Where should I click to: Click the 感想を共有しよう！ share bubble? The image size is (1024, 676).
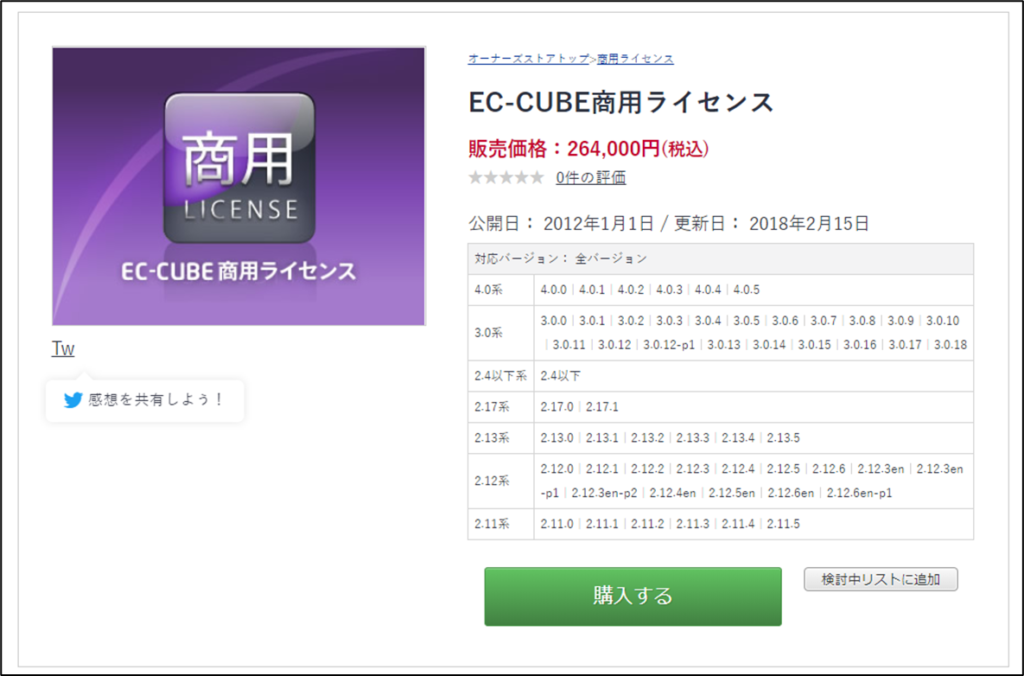pos(145,400)
